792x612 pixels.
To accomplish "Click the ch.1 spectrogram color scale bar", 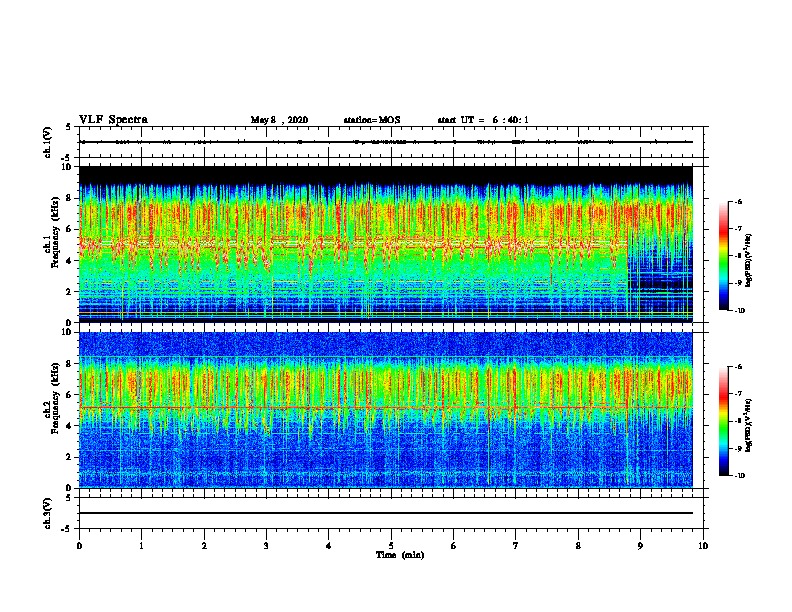I will tap(724, 256).
